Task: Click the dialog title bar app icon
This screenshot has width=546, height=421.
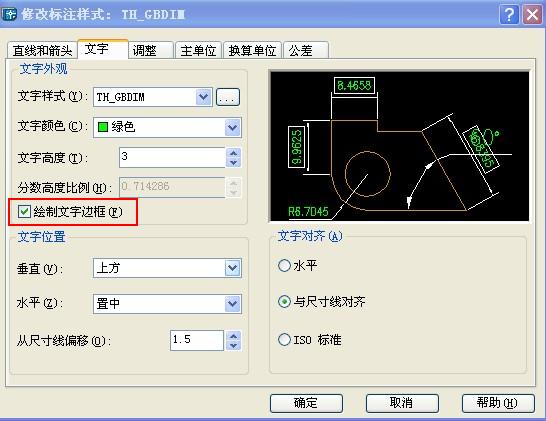Action: point(9,14)
